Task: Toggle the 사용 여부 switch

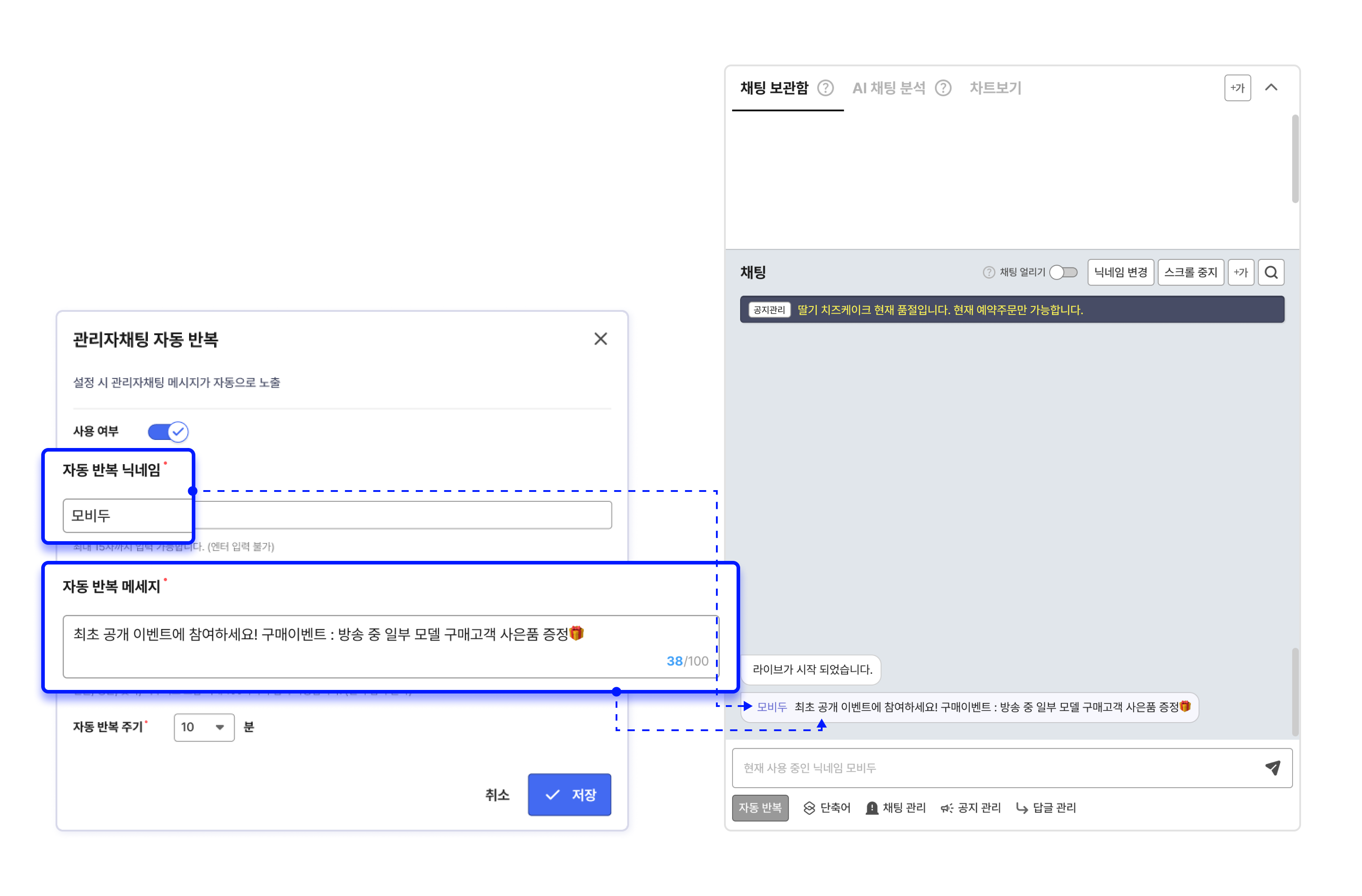Action: click(168, 431)
